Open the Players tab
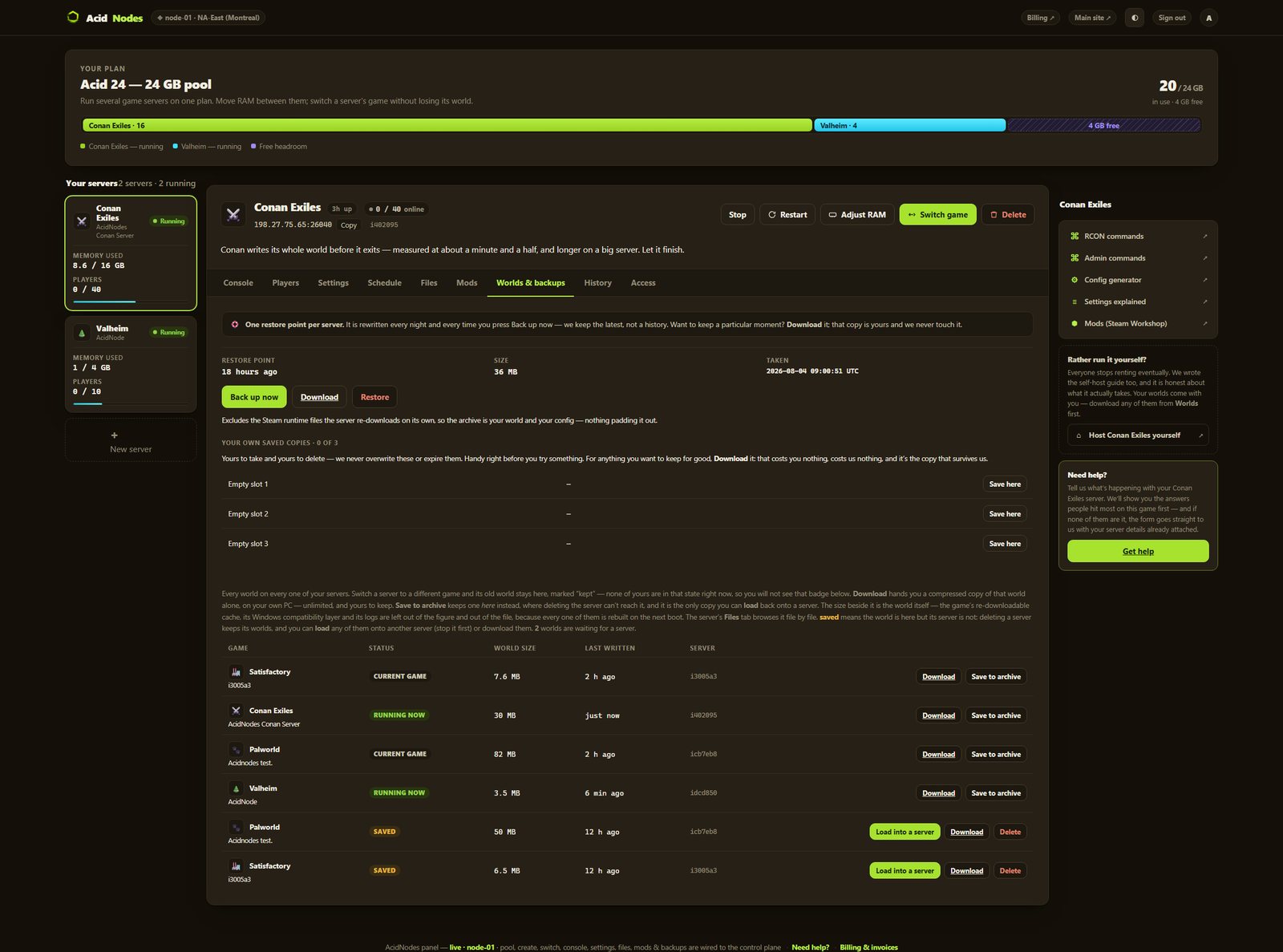 (285, 283)
